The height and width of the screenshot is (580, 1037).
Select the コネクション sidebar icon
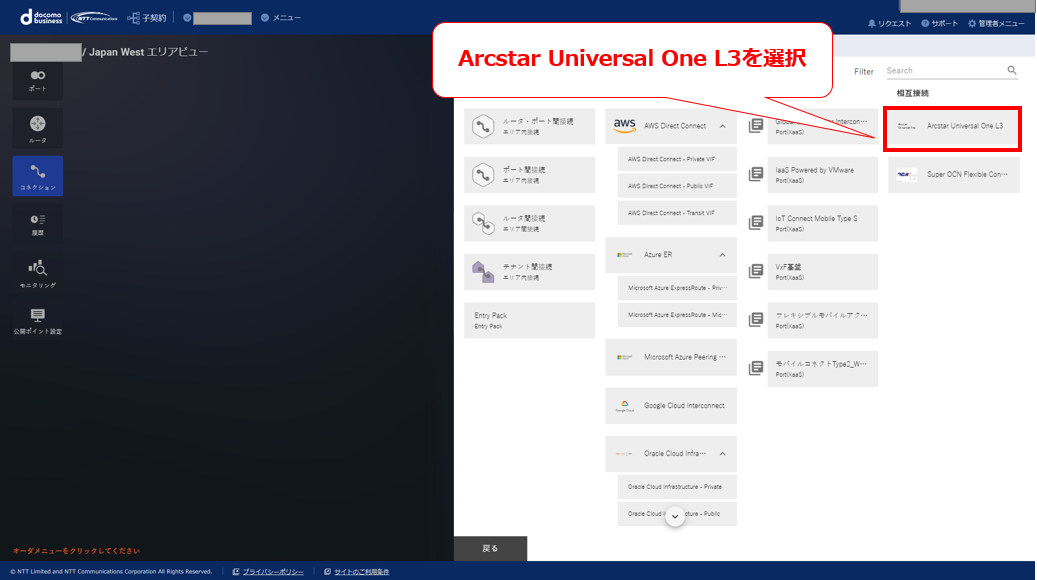point(38,177)
